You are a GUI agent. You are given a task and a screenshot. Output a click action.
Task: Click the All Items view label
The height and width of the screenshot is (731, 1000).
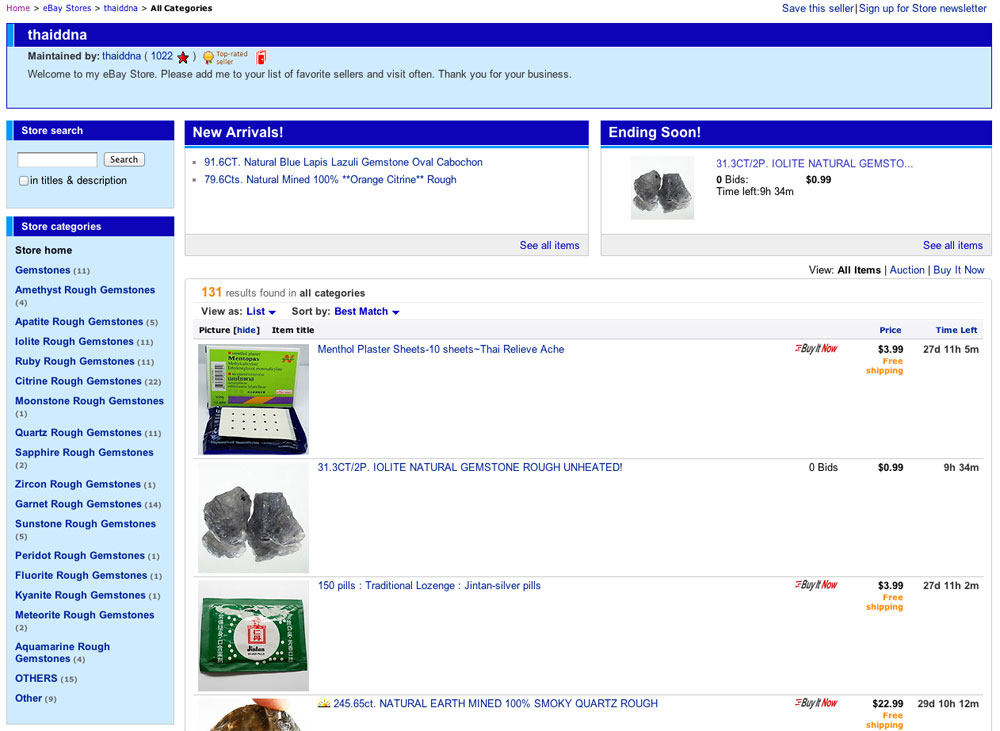[x=858, y=270]
